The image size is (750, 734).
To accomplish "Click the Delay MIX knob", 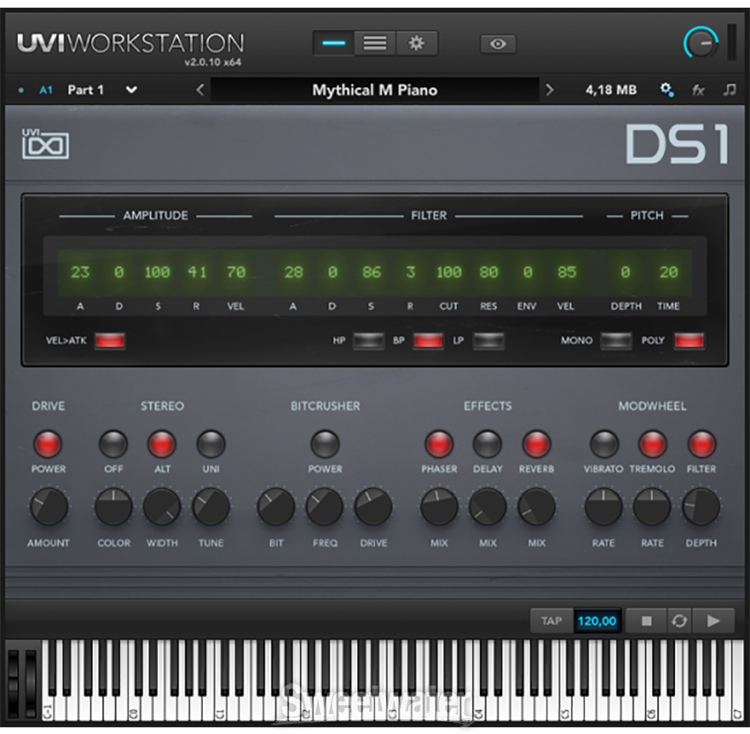I will (488, 507).
